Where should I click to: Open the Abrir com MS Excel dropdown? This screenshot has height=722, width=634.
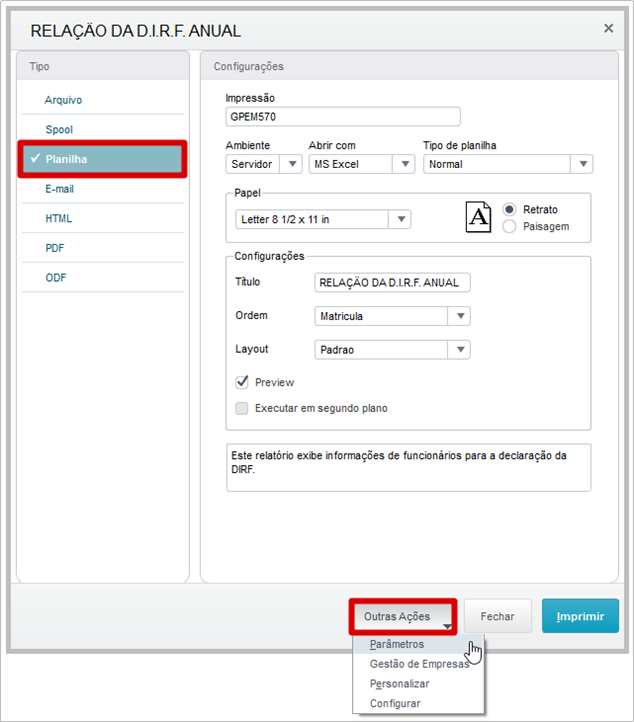click(x=361, y=164)
